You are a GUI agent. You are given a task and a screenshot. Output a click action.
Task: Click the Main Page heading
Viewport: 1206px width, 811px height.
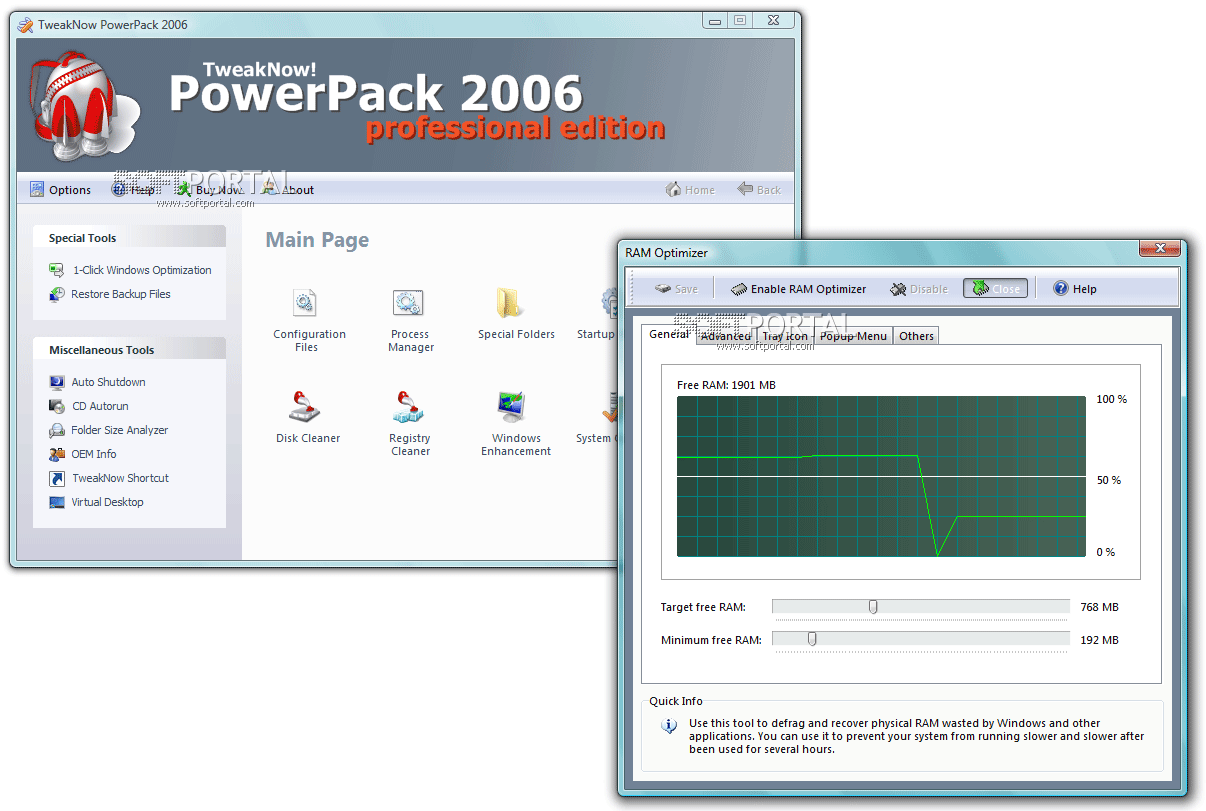click(317, 240)
